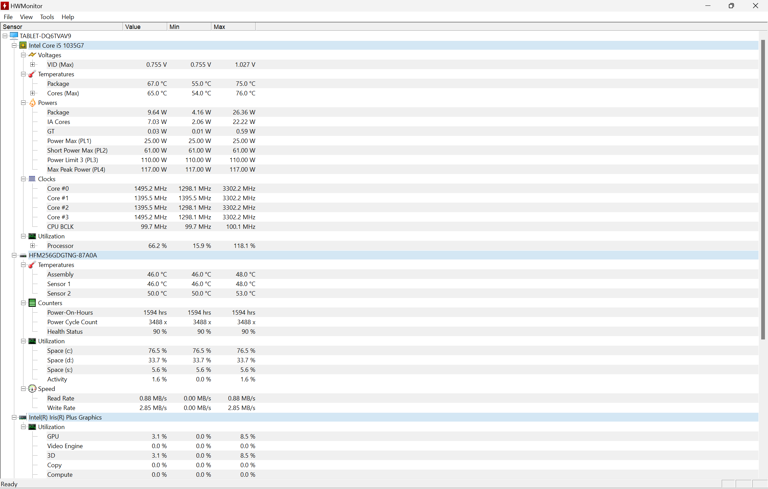This screenshot has width=768, height=489.
Task: Expand the VID (Max) entry
Action: 32,64
